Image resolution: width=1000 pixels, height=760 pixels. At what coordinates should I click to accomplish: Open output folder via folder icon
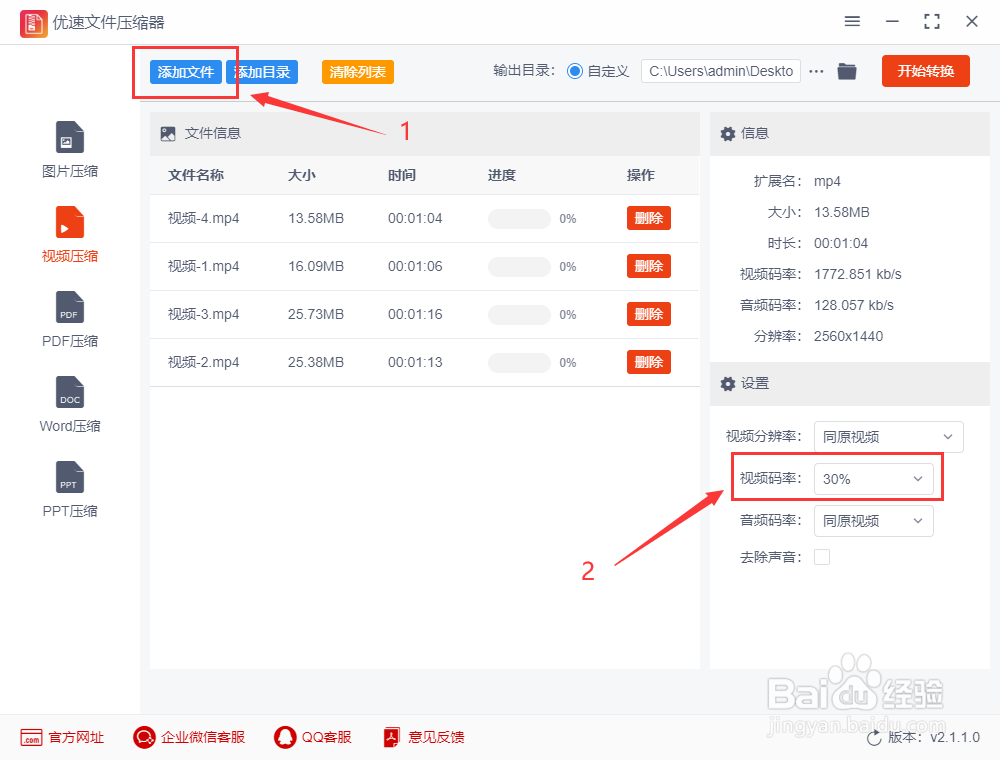(x=847, y=71)
